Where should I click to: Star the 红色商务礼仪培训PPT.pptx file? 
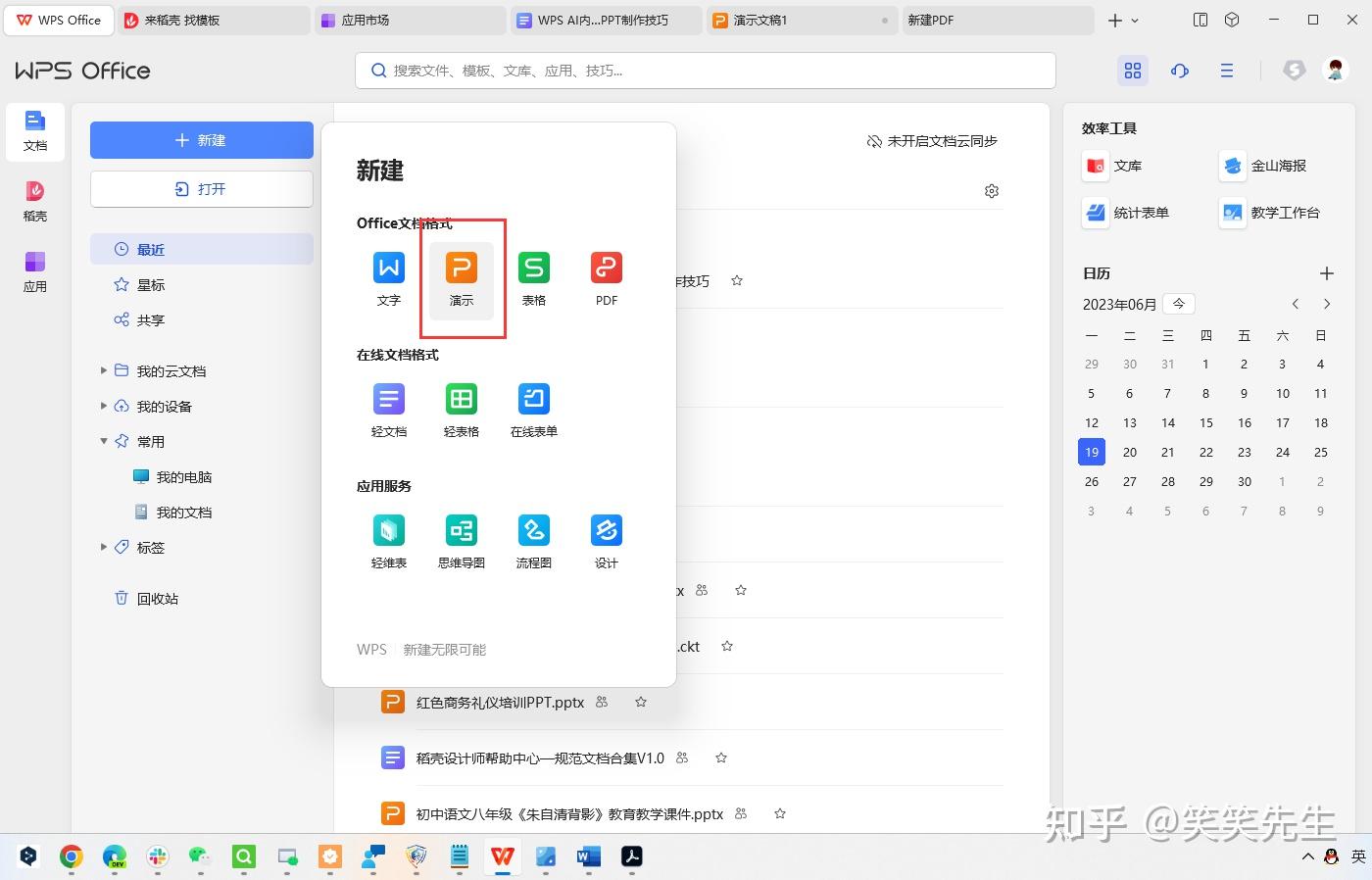[640, 702]
